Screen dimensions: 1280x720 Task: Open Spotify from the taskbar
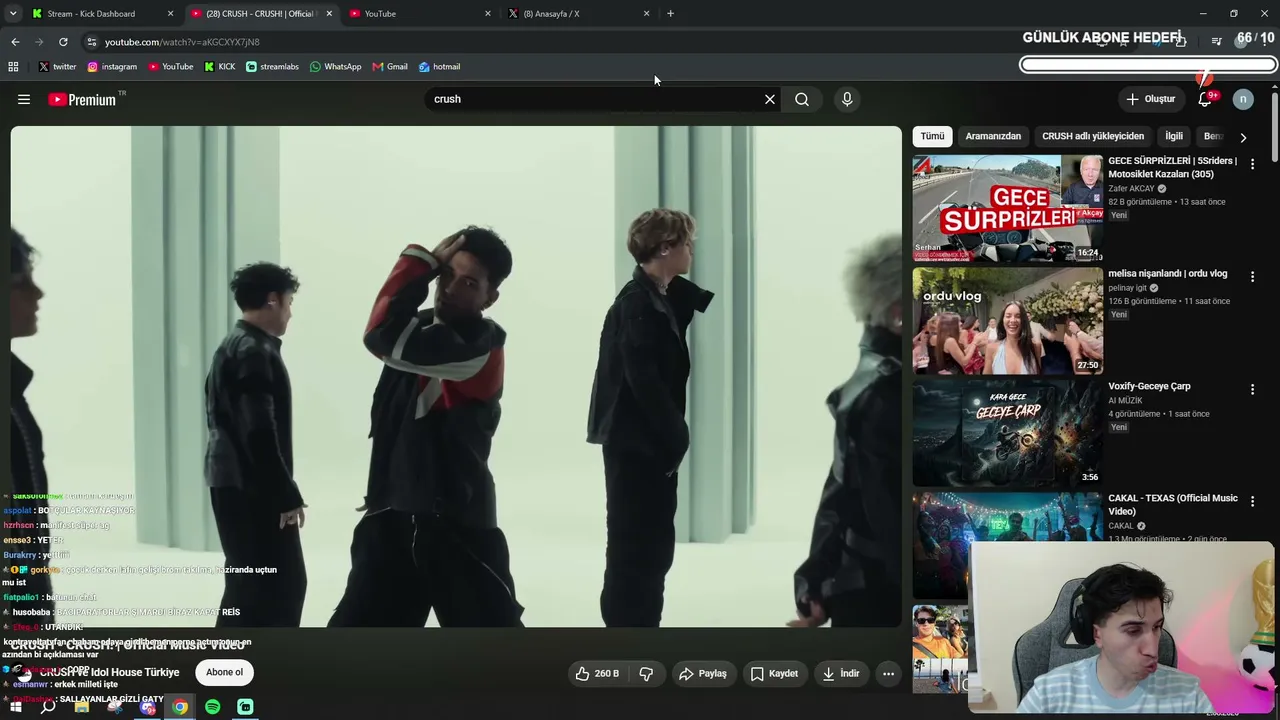(x=213, y=707)
